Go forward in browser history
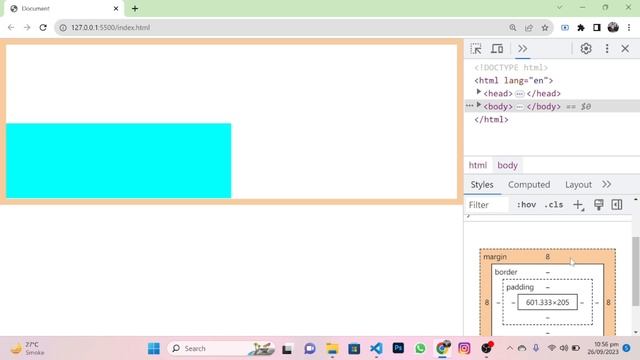This screenshot has height=360, width=640. (27, 27)
